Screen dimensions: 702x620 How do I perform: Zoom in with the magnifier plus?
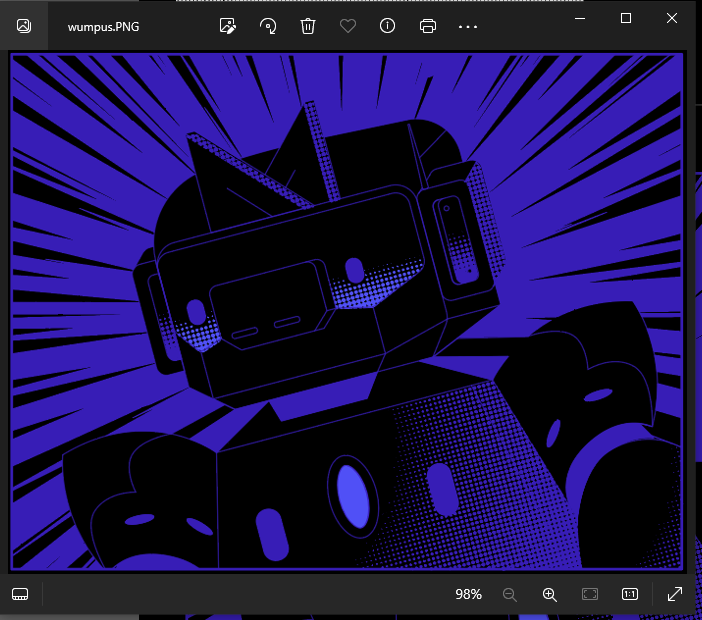[549, 594]
